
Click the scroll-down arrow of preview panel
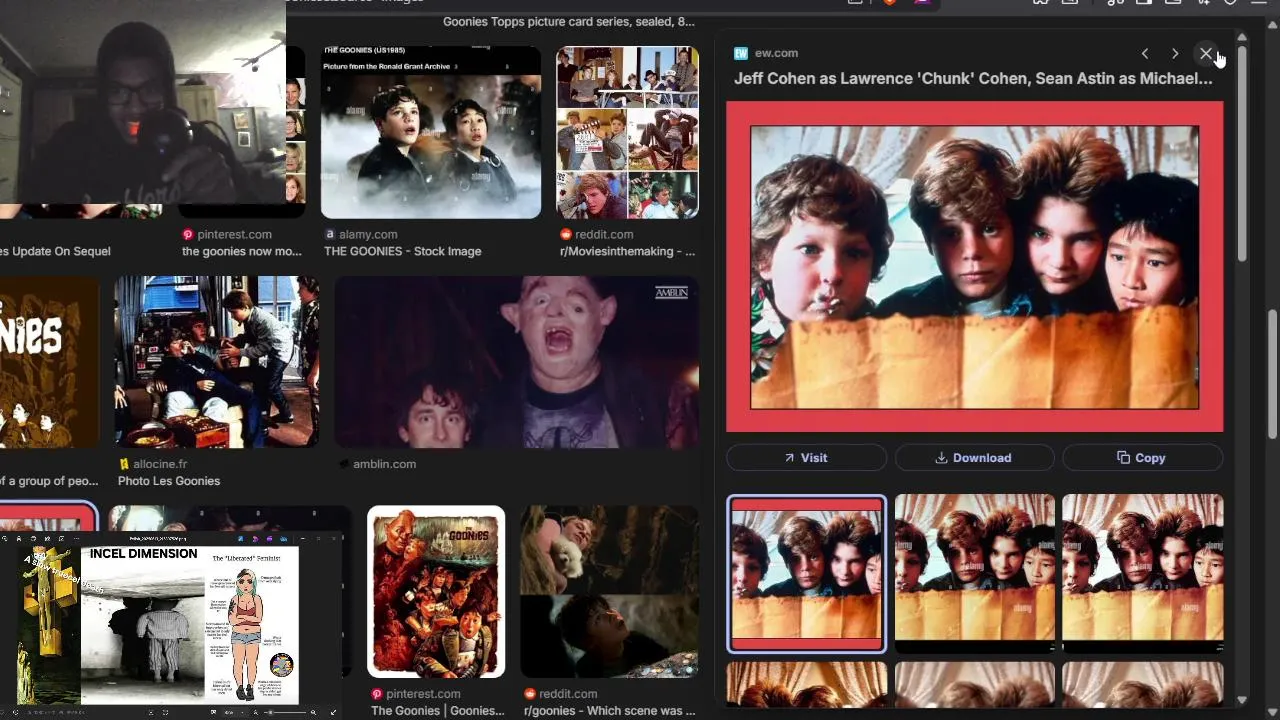1242,700
